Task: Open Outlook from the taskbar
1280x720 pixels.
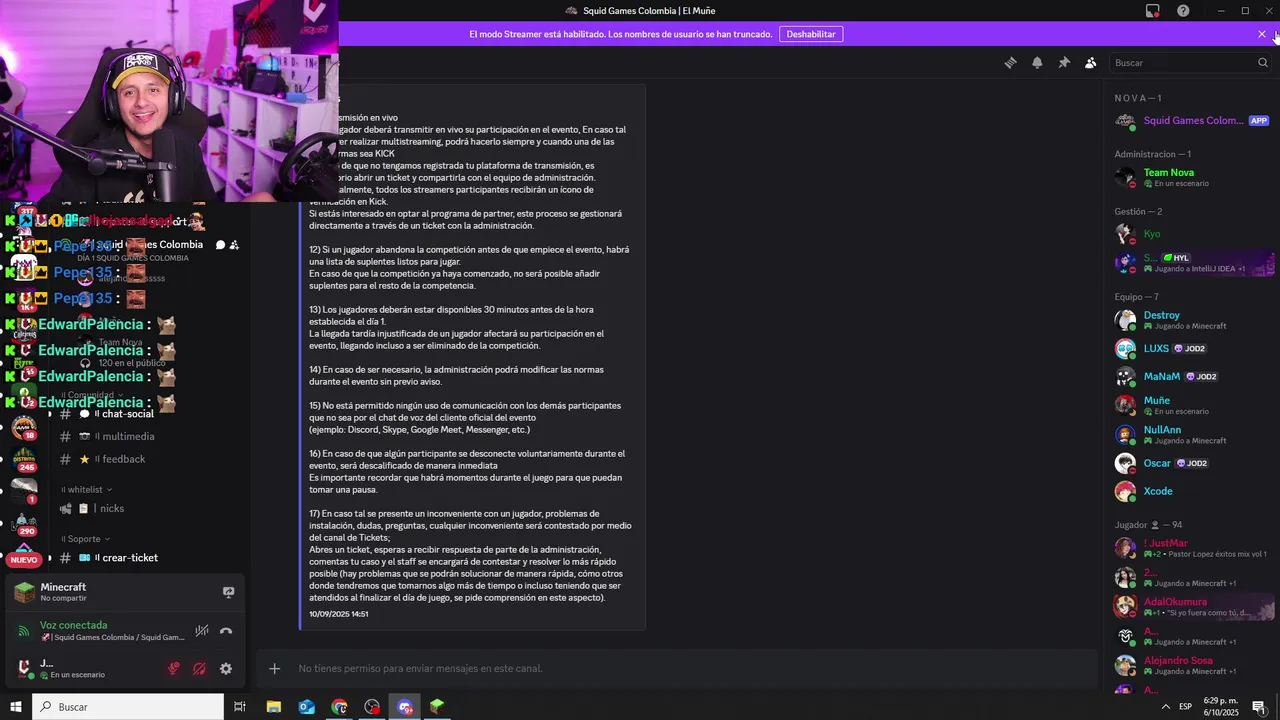Action: [307, 707]
